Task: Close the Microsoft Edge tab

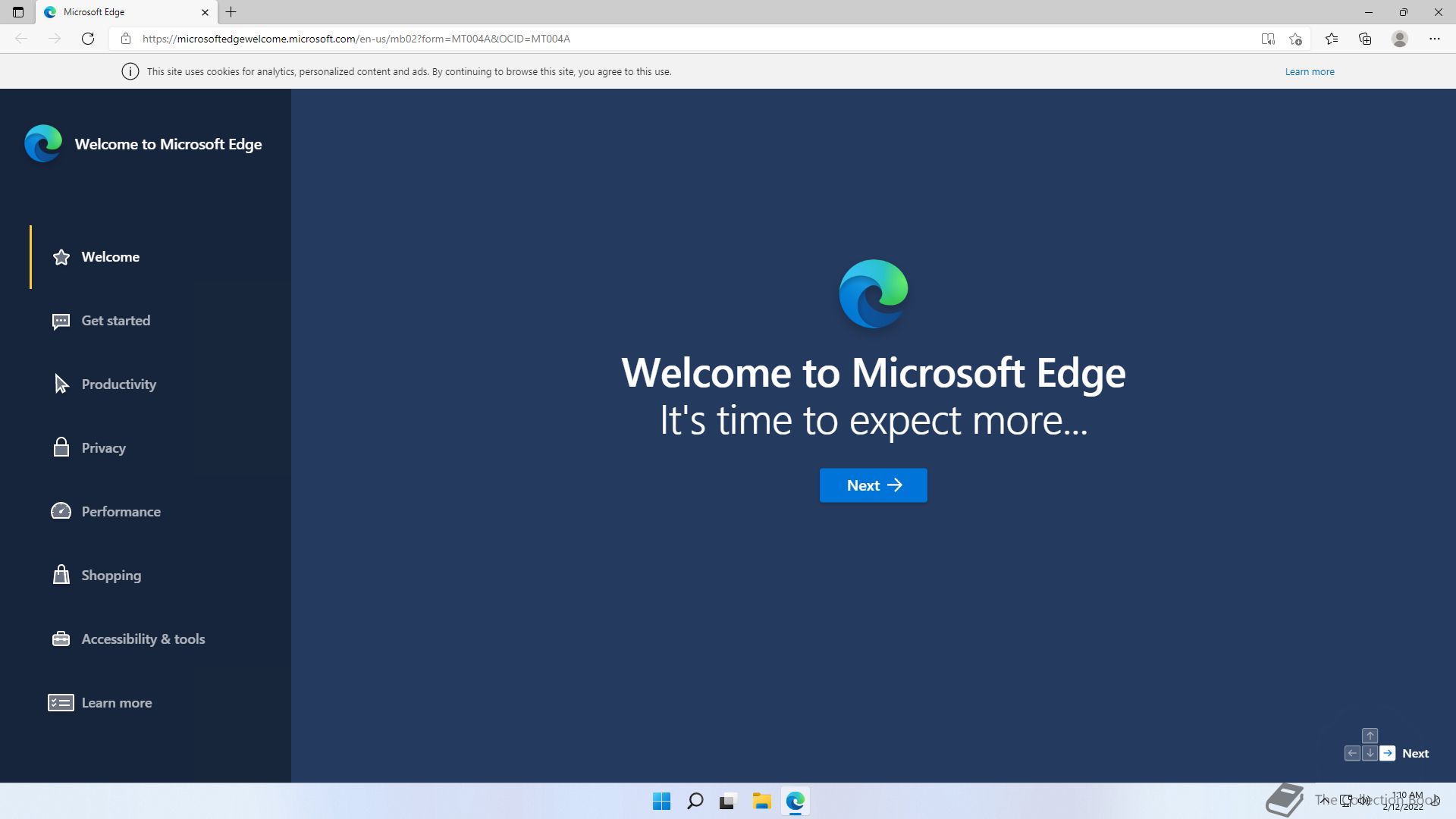Action: [x=205, y=12]
